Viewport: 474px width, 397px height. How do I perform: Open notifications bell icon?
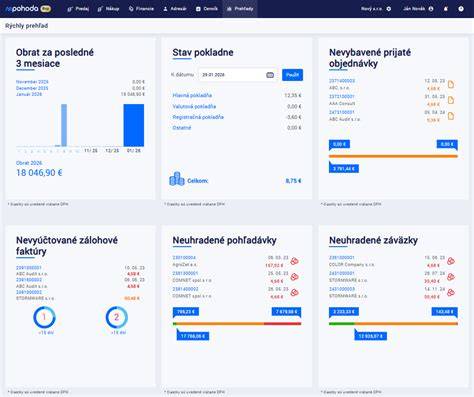coord(446,9)
